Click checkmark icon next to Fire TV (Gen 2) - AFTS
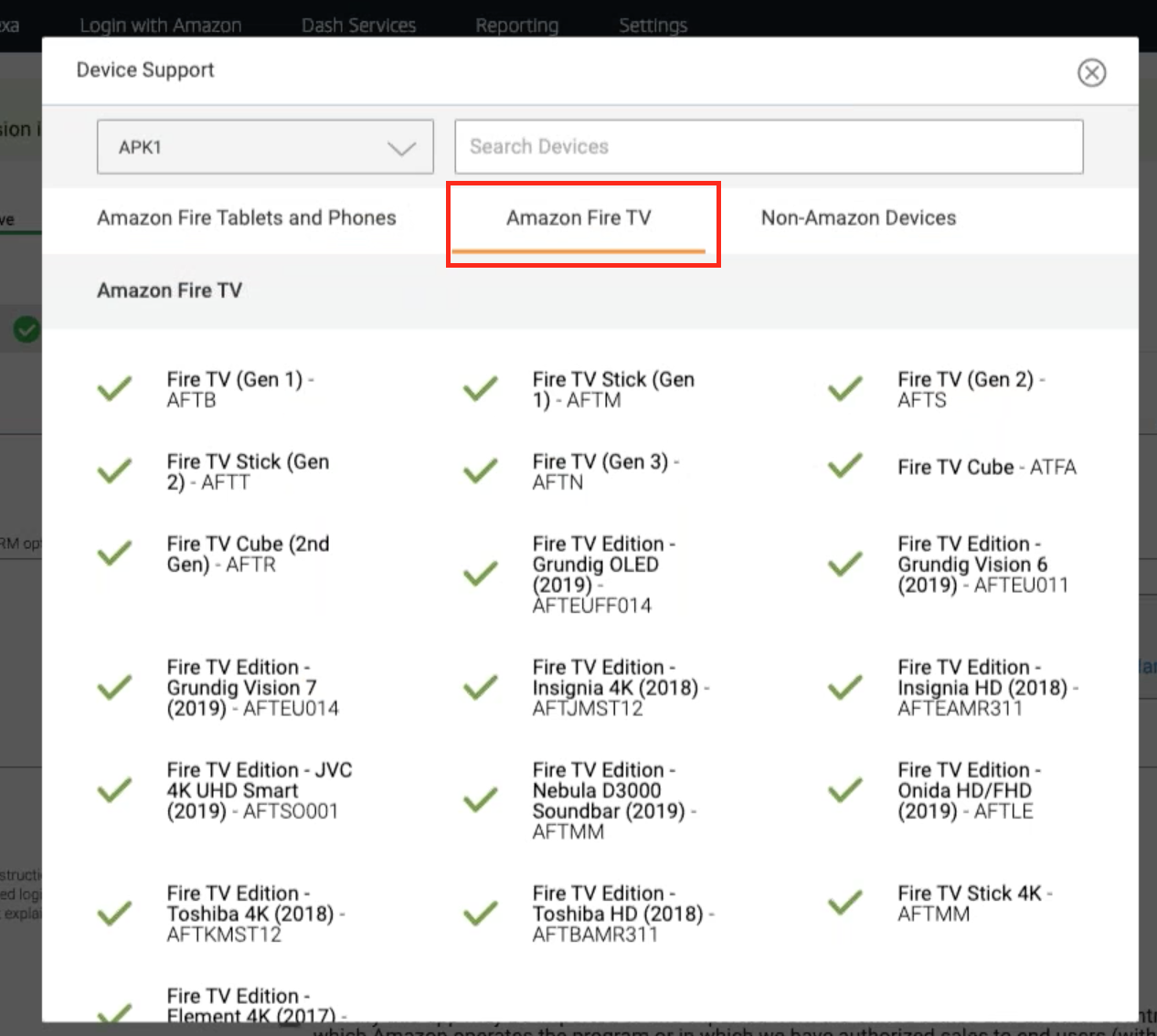Viewport: 1157px width, 1036px height. 845,389
